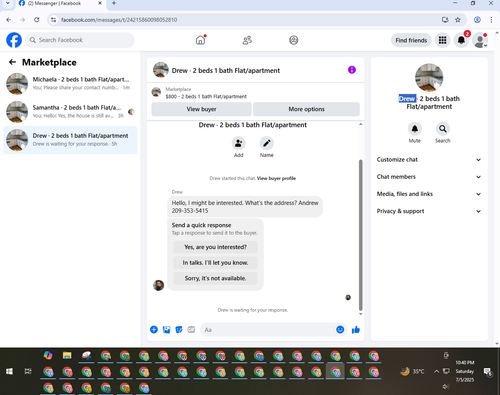Edit chat name with Name pencil icon

(x=267, y=143)
